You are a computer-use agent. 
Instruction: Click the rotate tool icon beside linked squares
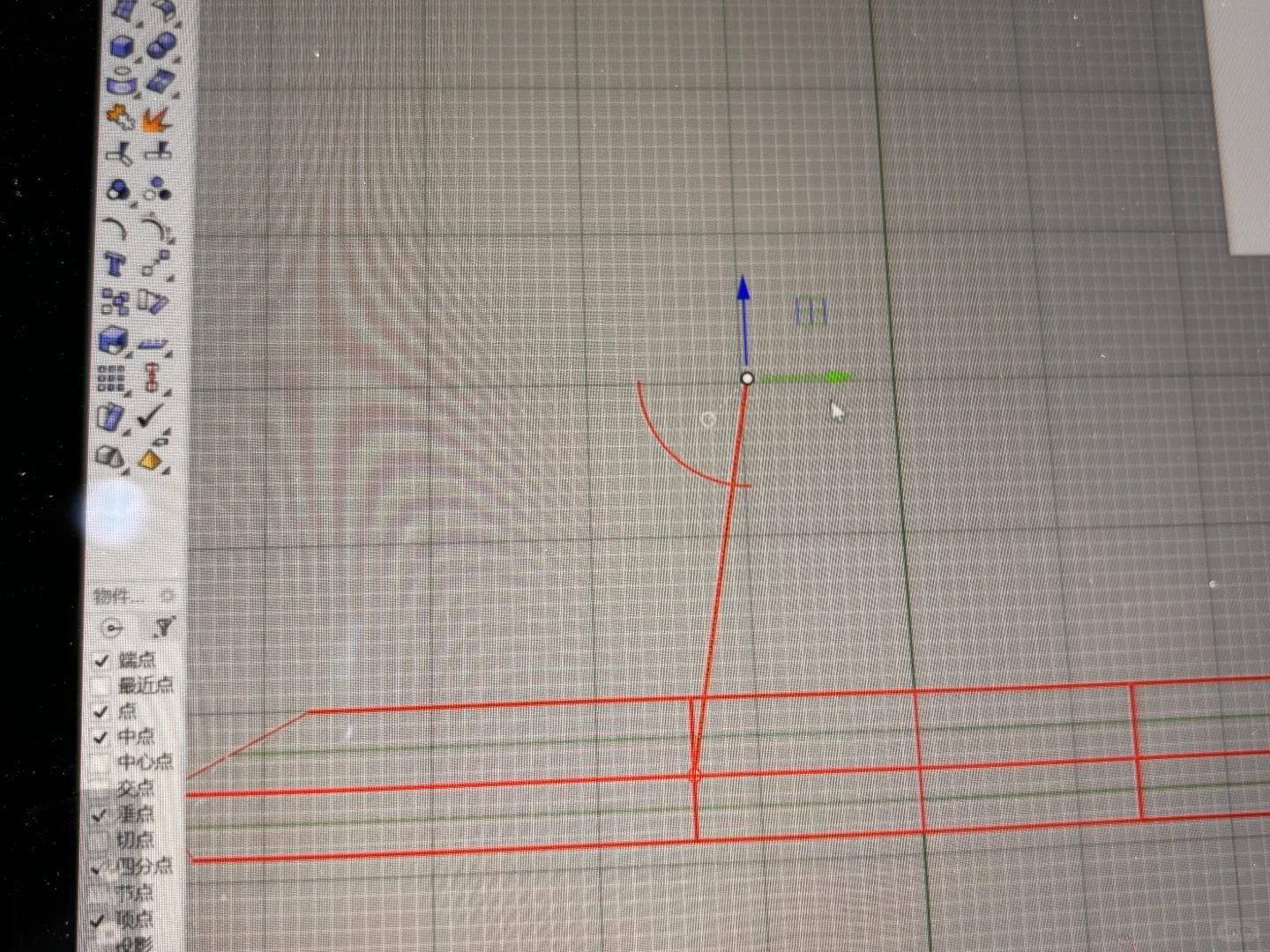(x=153, y=302)
